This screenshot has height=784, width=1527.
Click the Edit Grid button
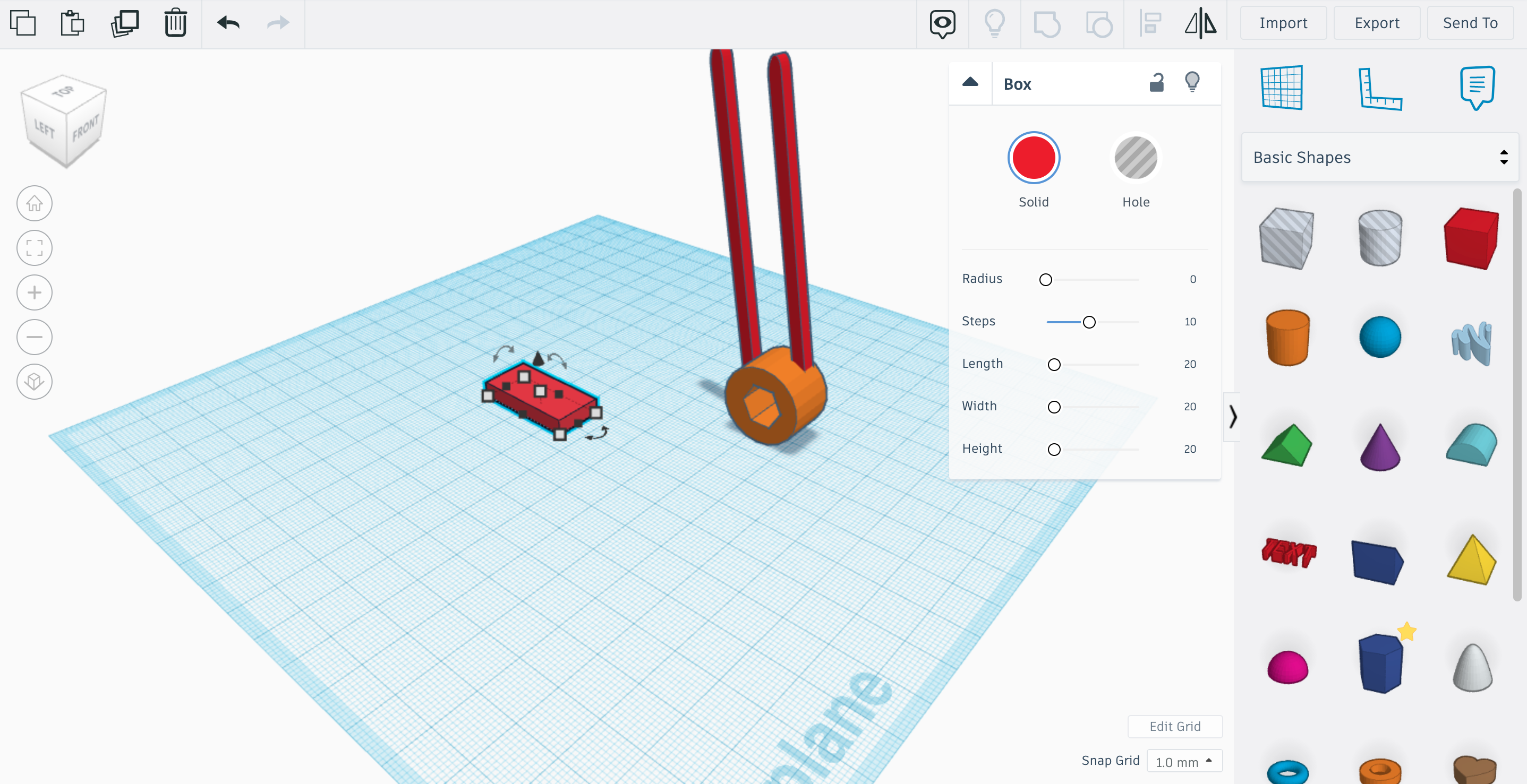click(1174, 727)
